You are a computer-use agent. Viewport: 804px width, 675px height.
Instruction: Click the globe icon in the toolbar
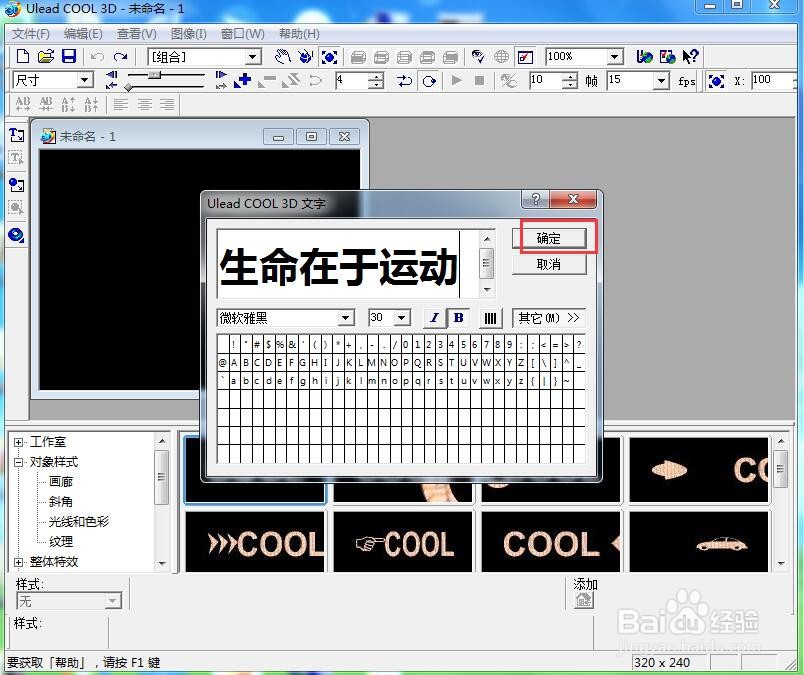tap(501, 56)
